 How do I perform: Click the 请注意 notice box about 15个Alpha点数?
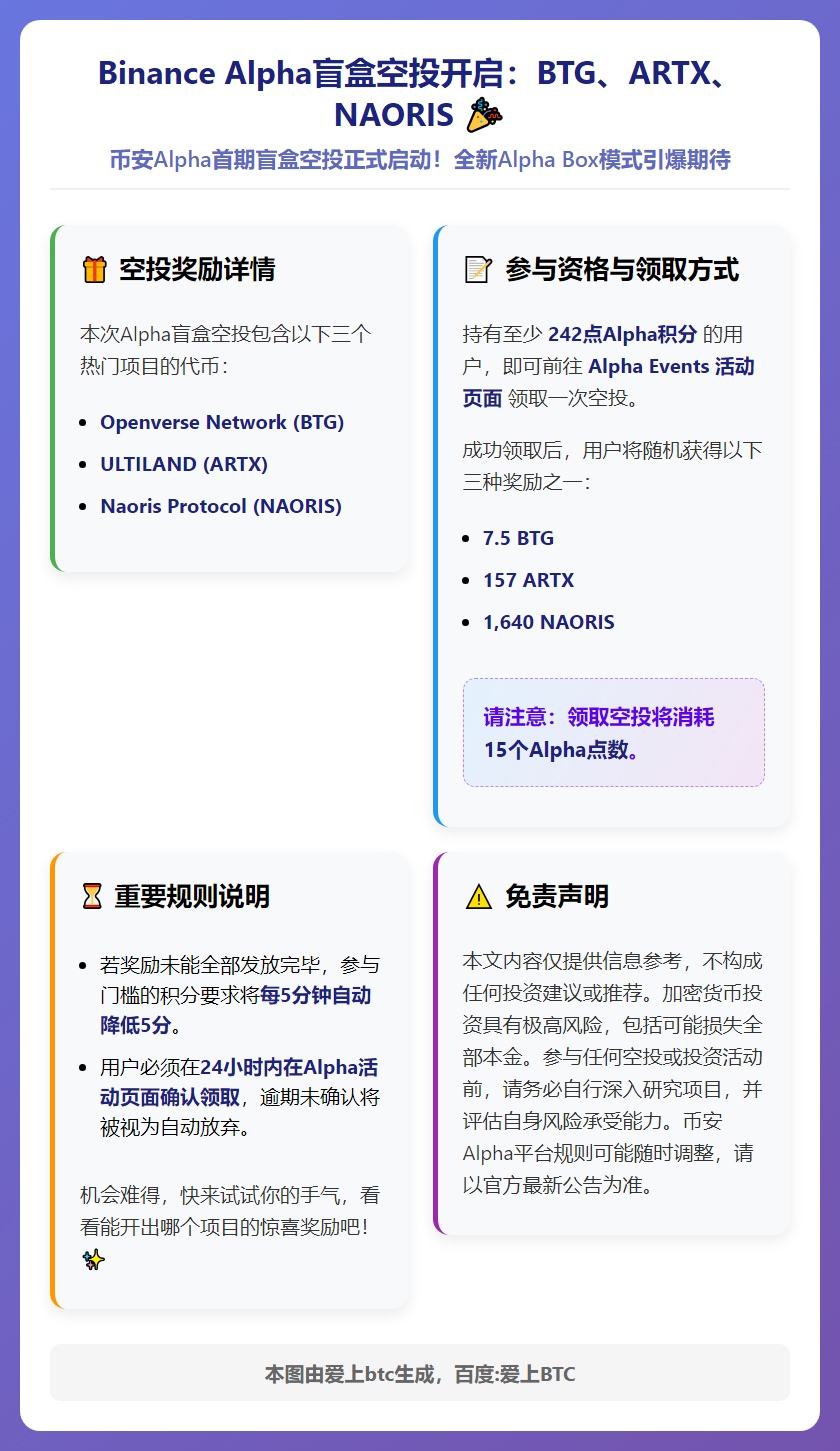[613, 733]
